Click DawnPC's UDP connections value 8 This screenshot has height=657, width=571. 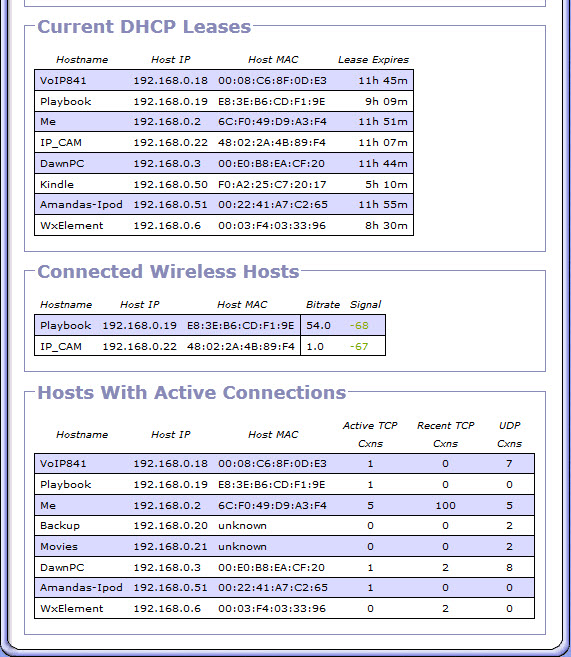point(509,567)
